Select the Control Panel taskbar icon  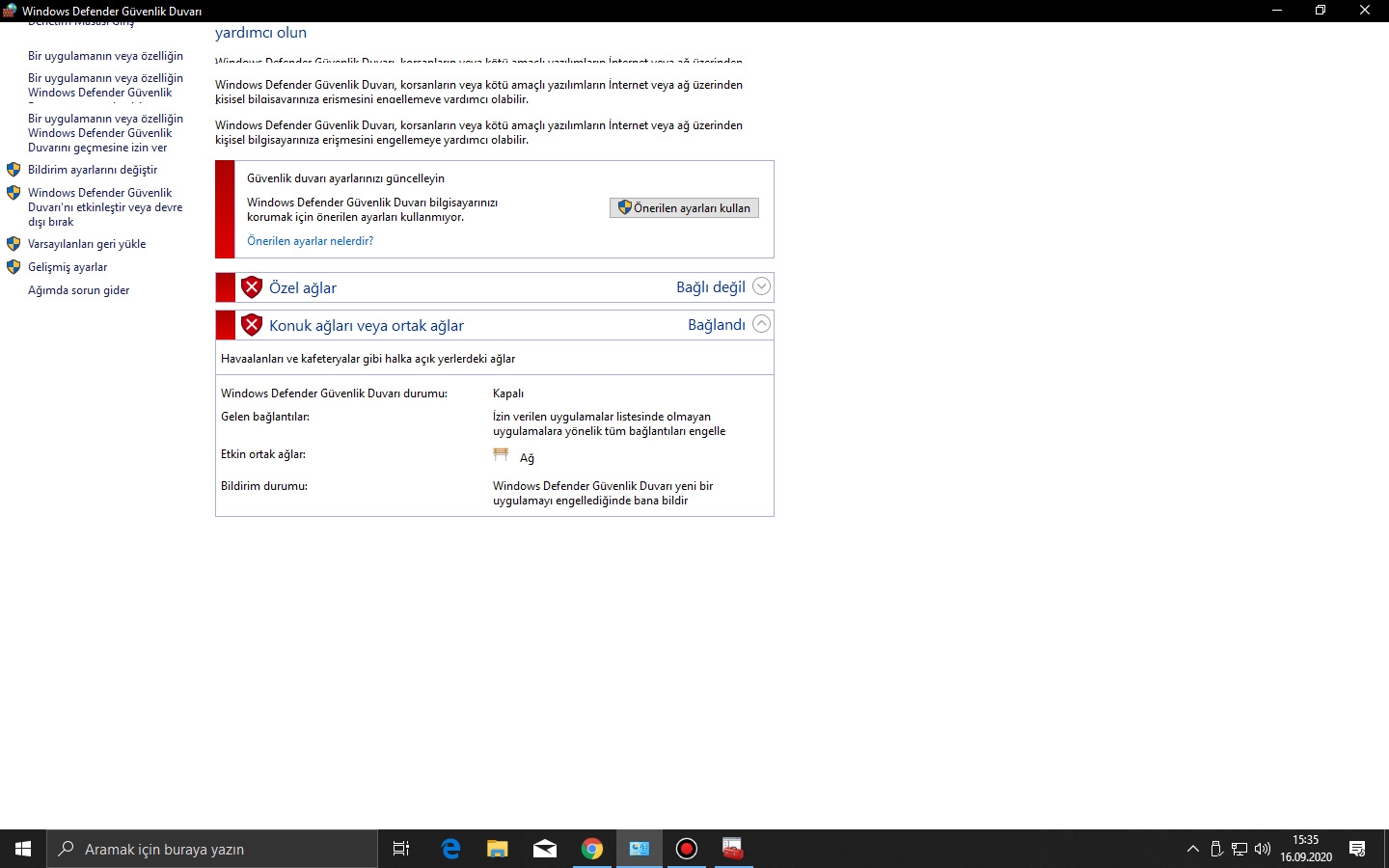tap(640, 849)
